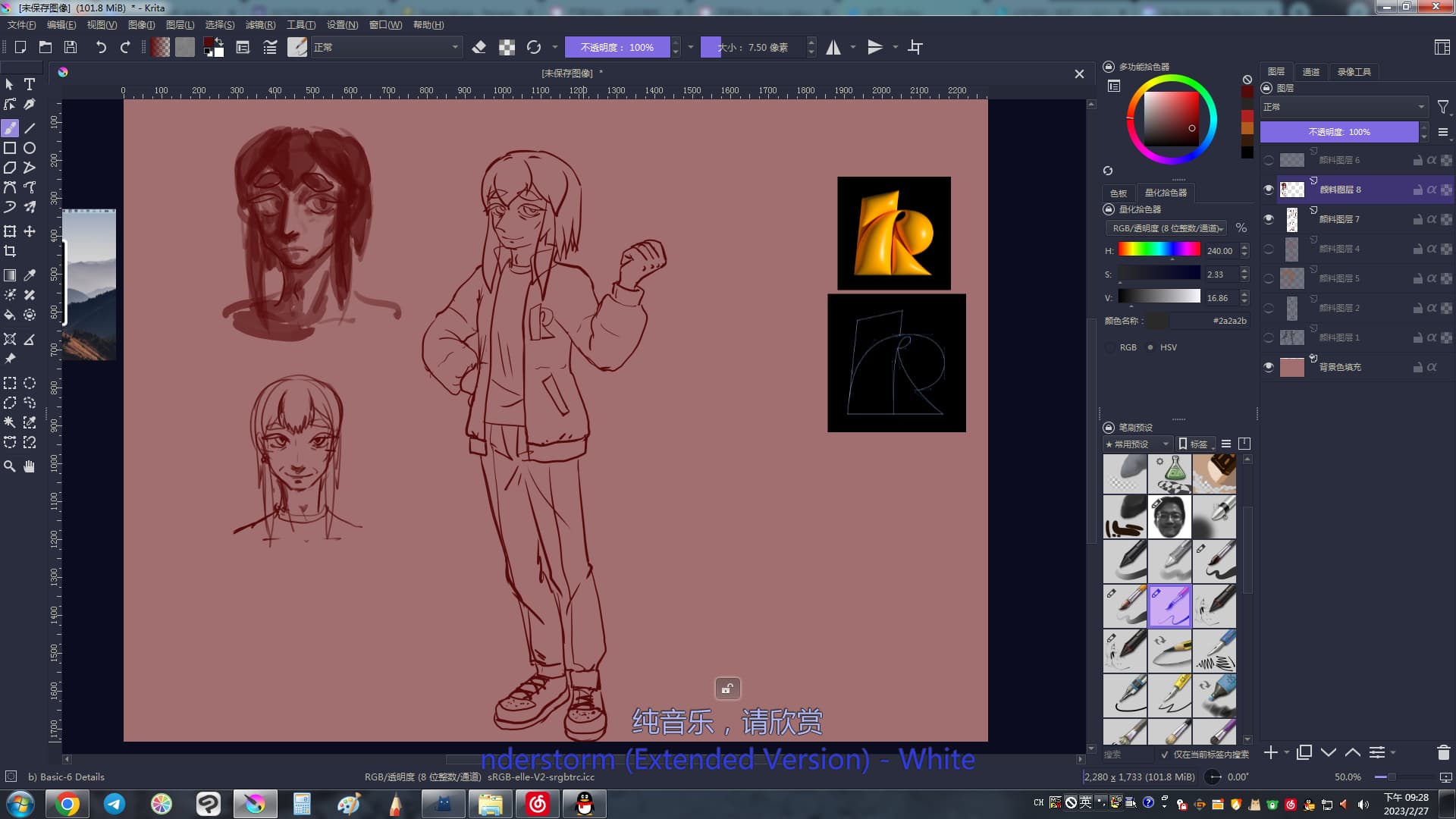Open the 滤镜(R) menu
The image size is (1456, 819).
(x=260, y=25)
